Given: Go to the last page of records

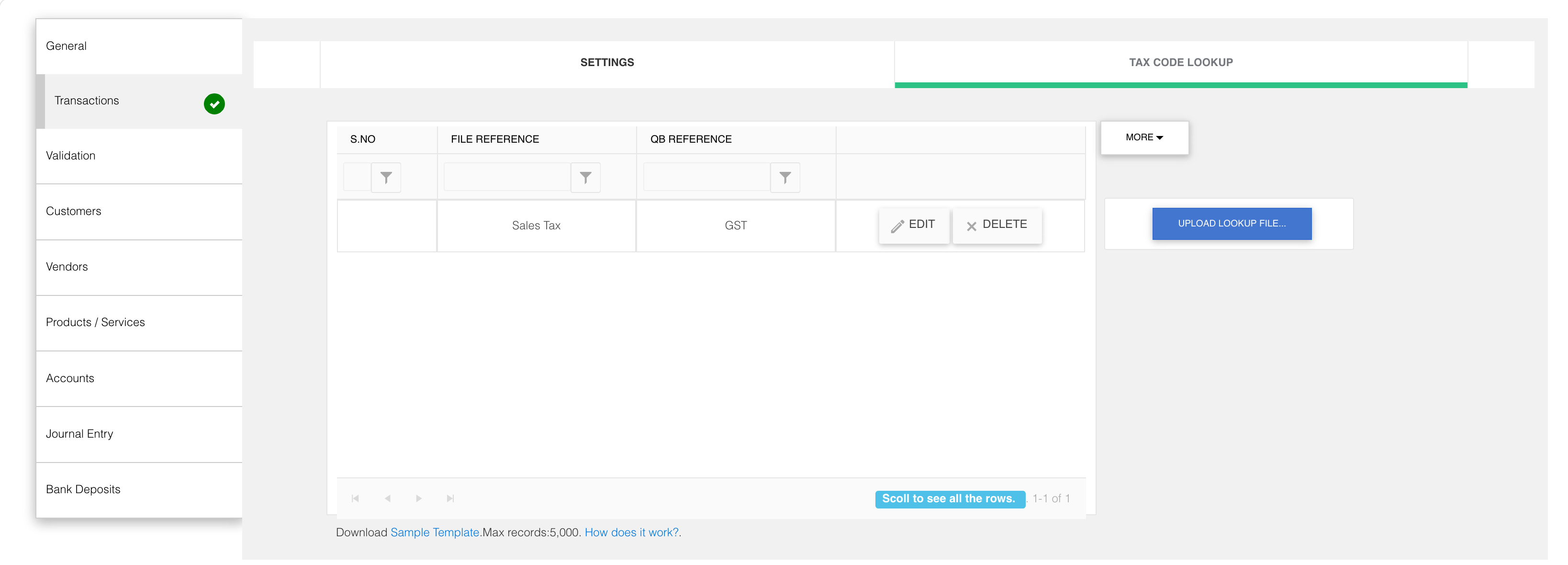Looking at the screenshot, I should [450, 498].
